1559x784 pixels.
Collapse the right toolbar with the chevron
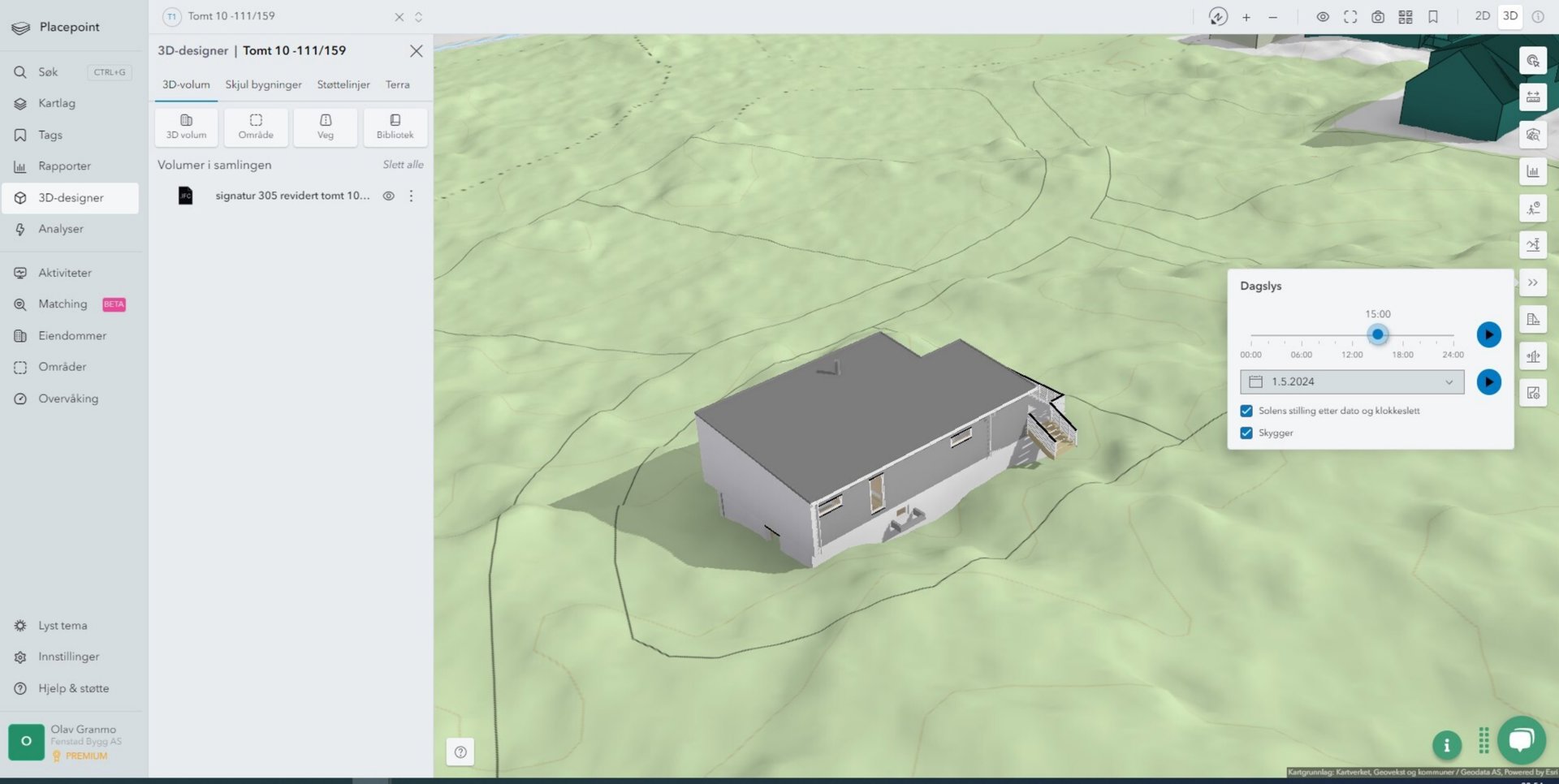click(x=1534, y=282)
